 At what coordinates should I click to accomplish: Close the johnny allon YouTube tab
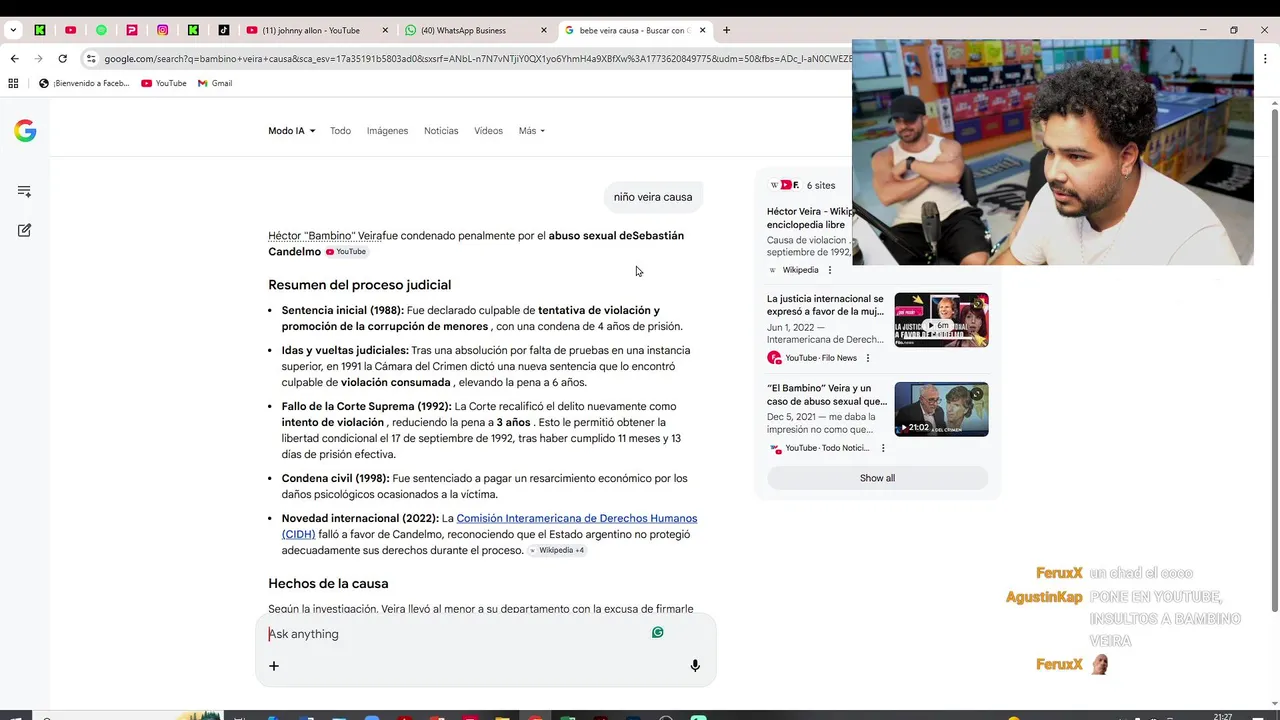(385, 30)
